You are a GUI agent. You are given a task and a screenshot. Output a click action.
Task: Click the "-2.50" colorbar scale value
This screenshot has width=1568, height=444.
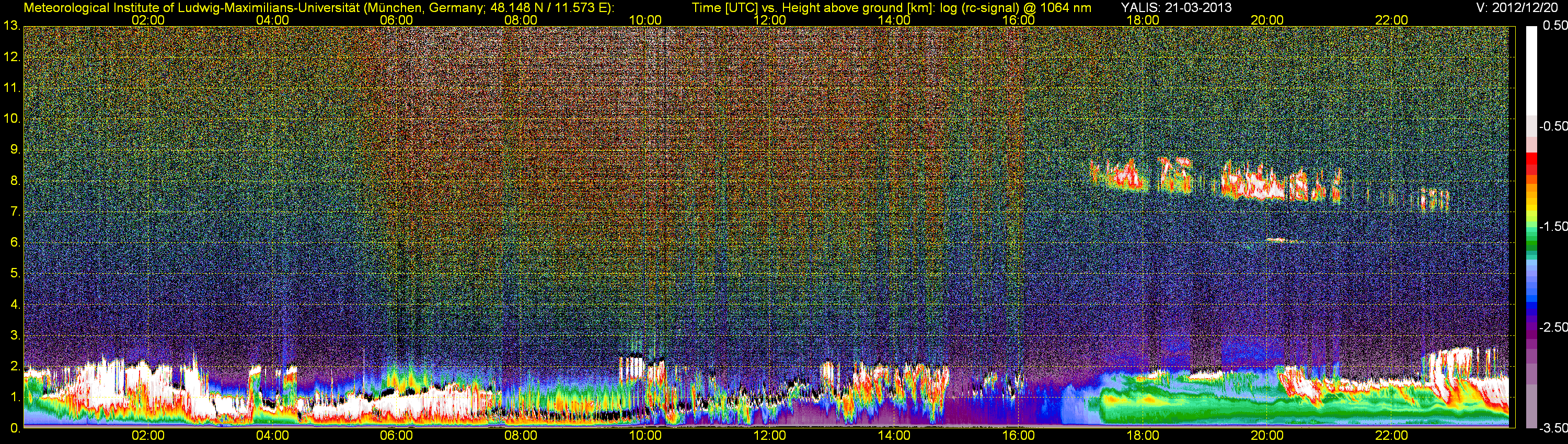1553,327
